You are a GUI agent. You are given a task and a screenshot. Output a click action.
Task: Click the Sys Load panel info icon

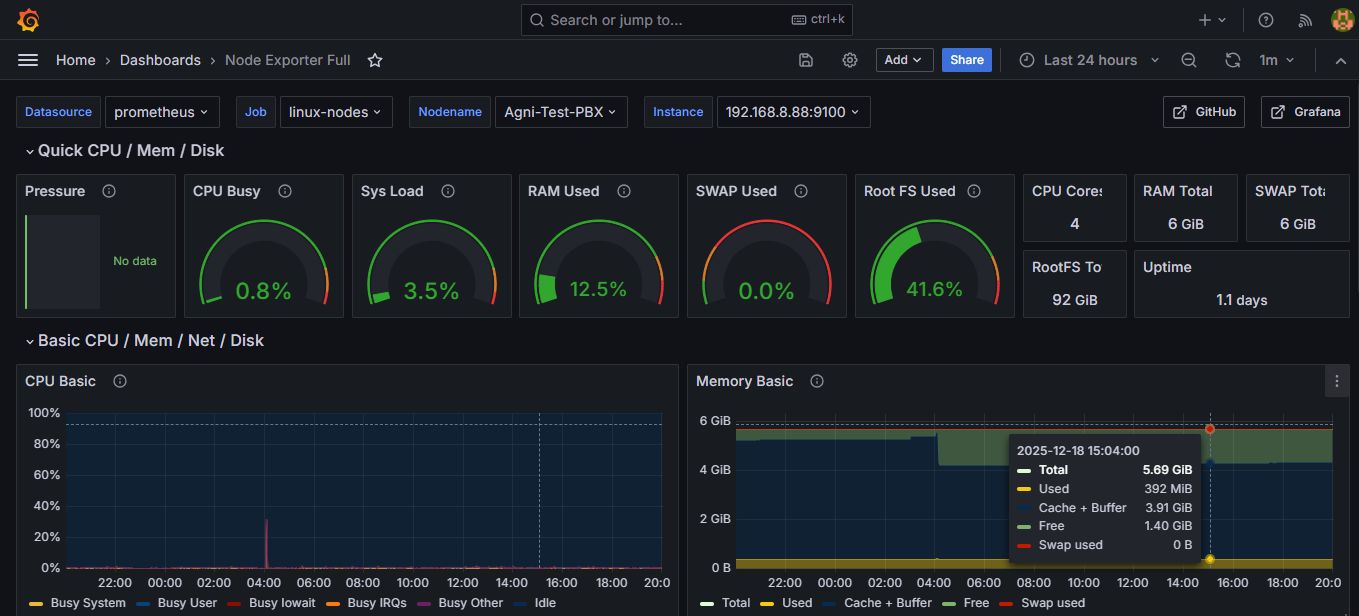[x=448, y=191]
